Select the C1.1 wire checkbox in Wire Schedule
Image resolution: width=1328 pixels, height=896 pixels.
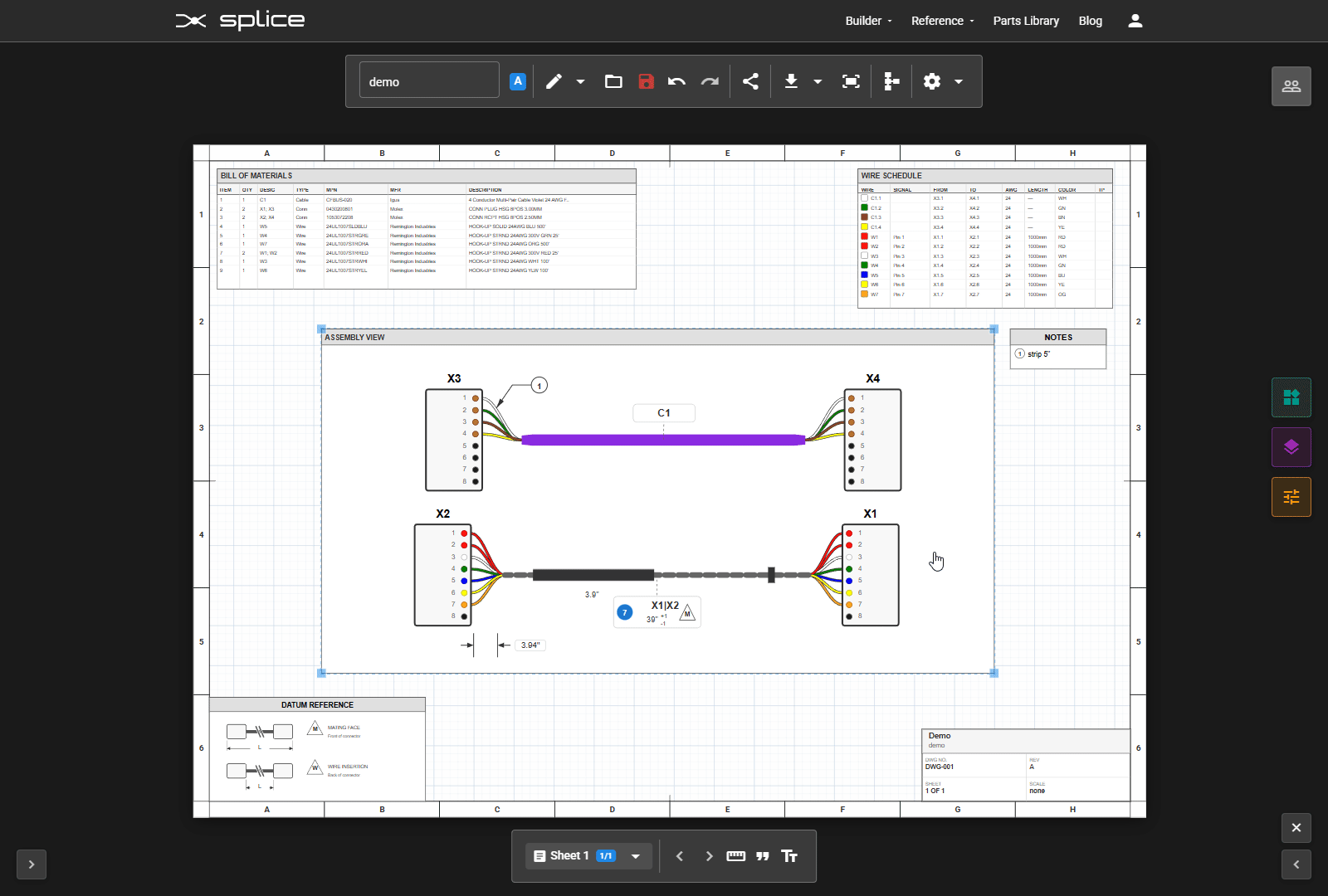tap(864, 198)
